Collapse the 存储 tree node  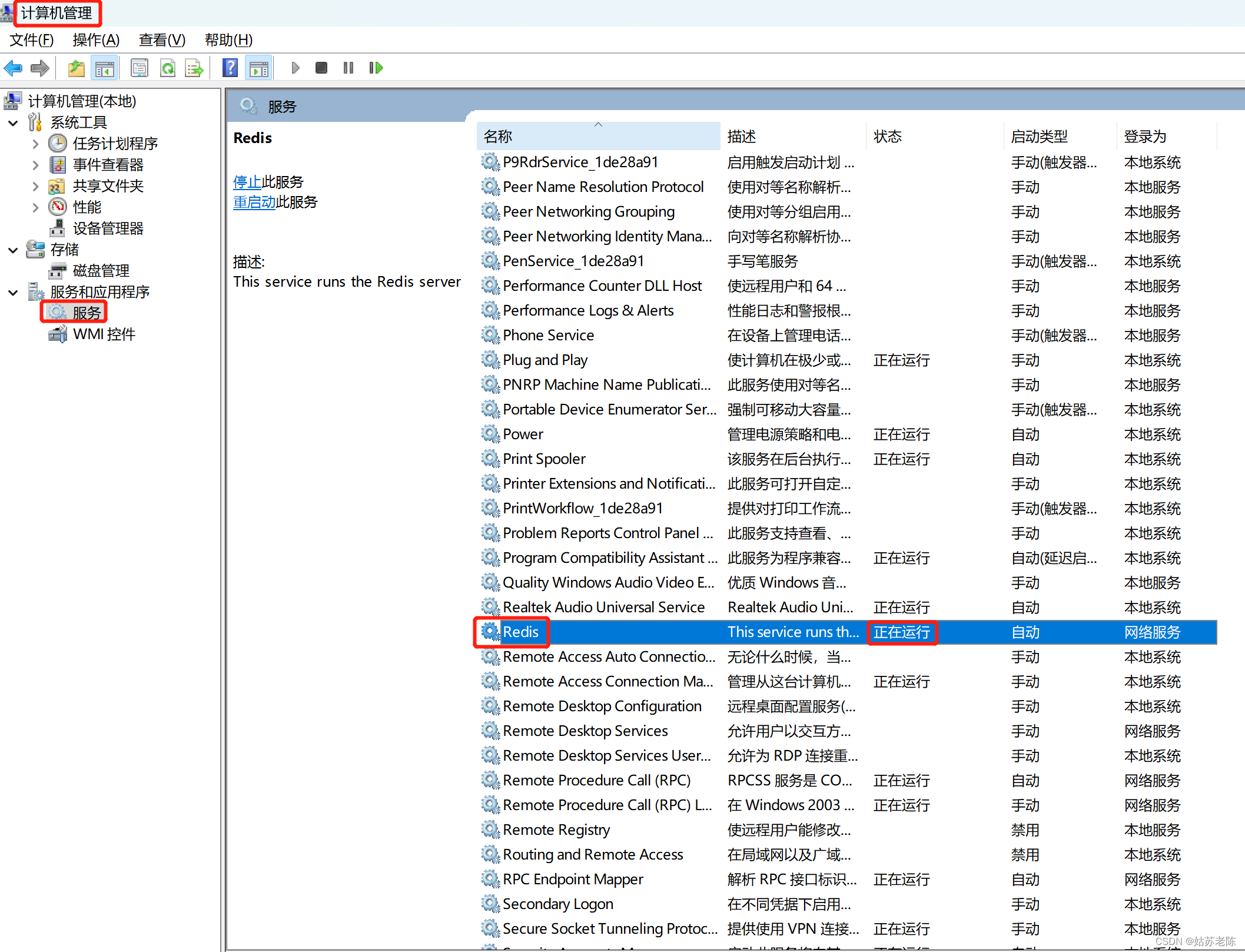(x=13, y=250)
